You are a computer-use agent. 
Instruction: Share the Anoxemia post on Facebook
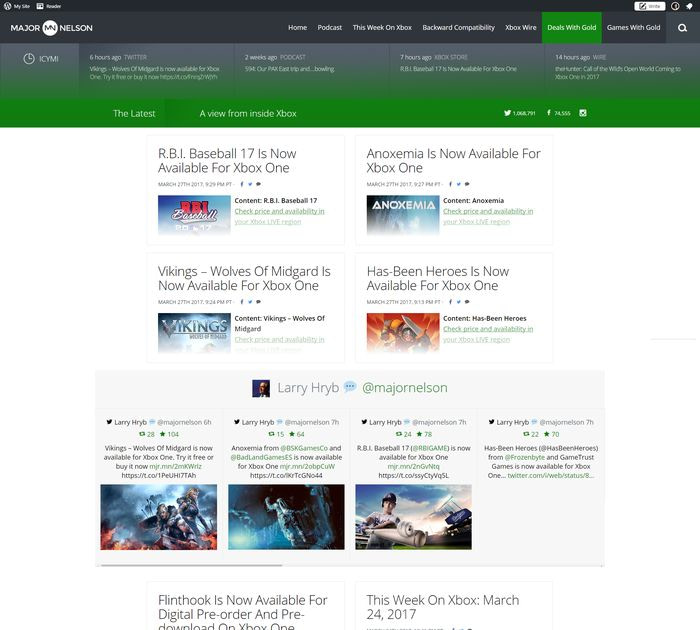450,184
